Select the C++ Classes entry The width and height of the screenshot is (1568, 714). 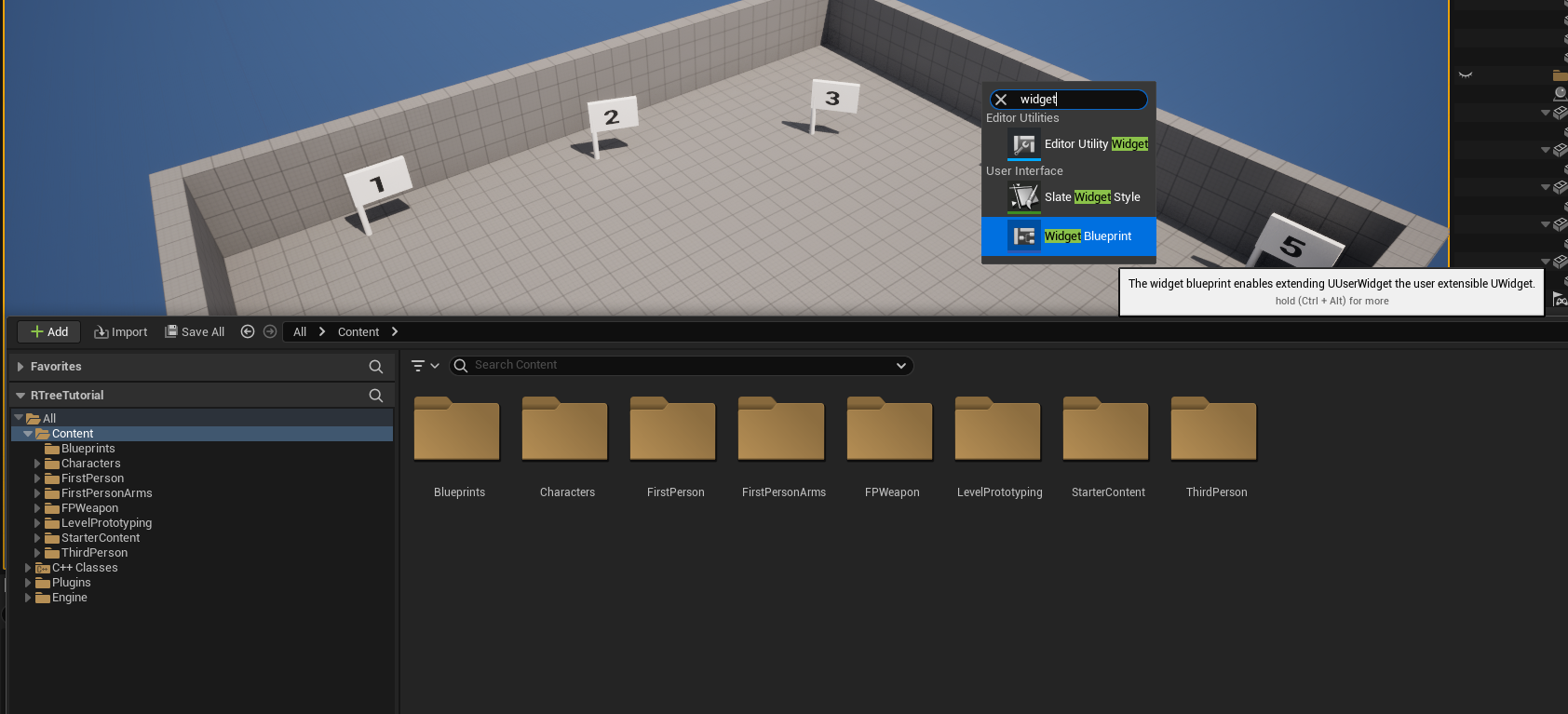[x=85, y=568]
